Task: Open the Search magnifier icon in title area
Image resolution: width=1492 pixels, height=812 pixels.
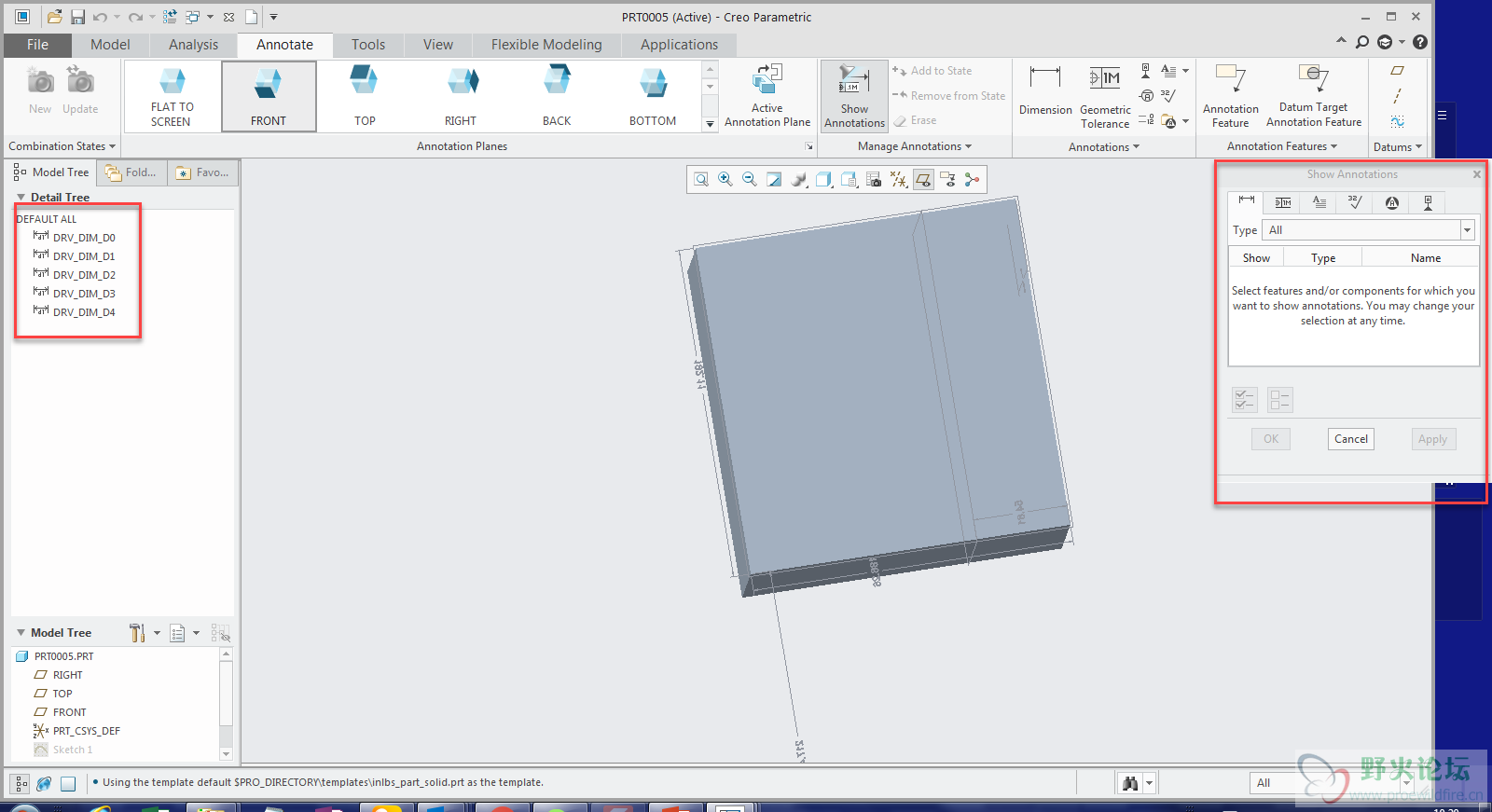Action: (x=1362, y=42)
